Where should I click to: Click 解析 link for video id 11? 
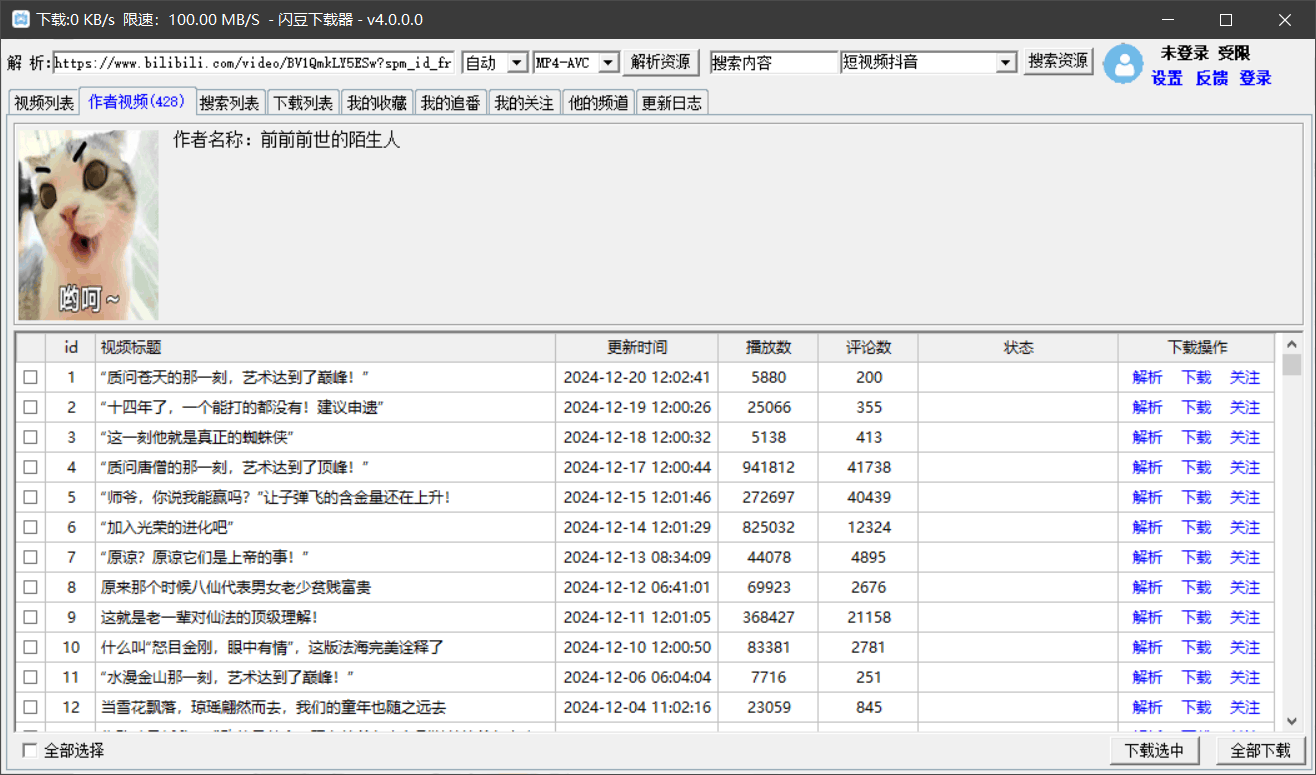pos(1147,678)
